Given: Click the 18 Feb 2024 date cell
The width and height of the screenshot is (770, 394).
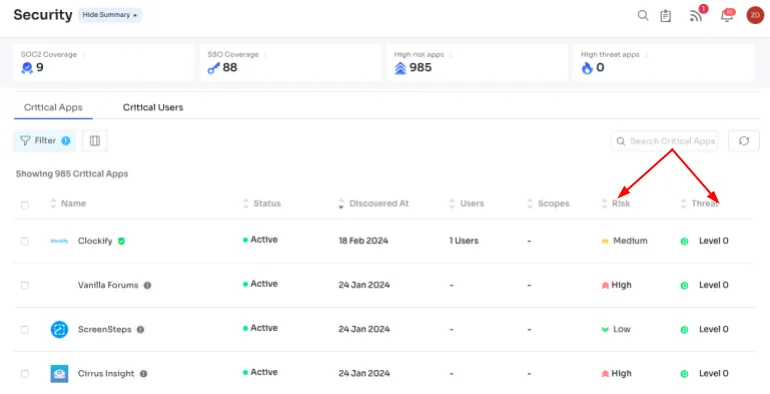Looking at the screenshot, I should (x=363, y=241).
